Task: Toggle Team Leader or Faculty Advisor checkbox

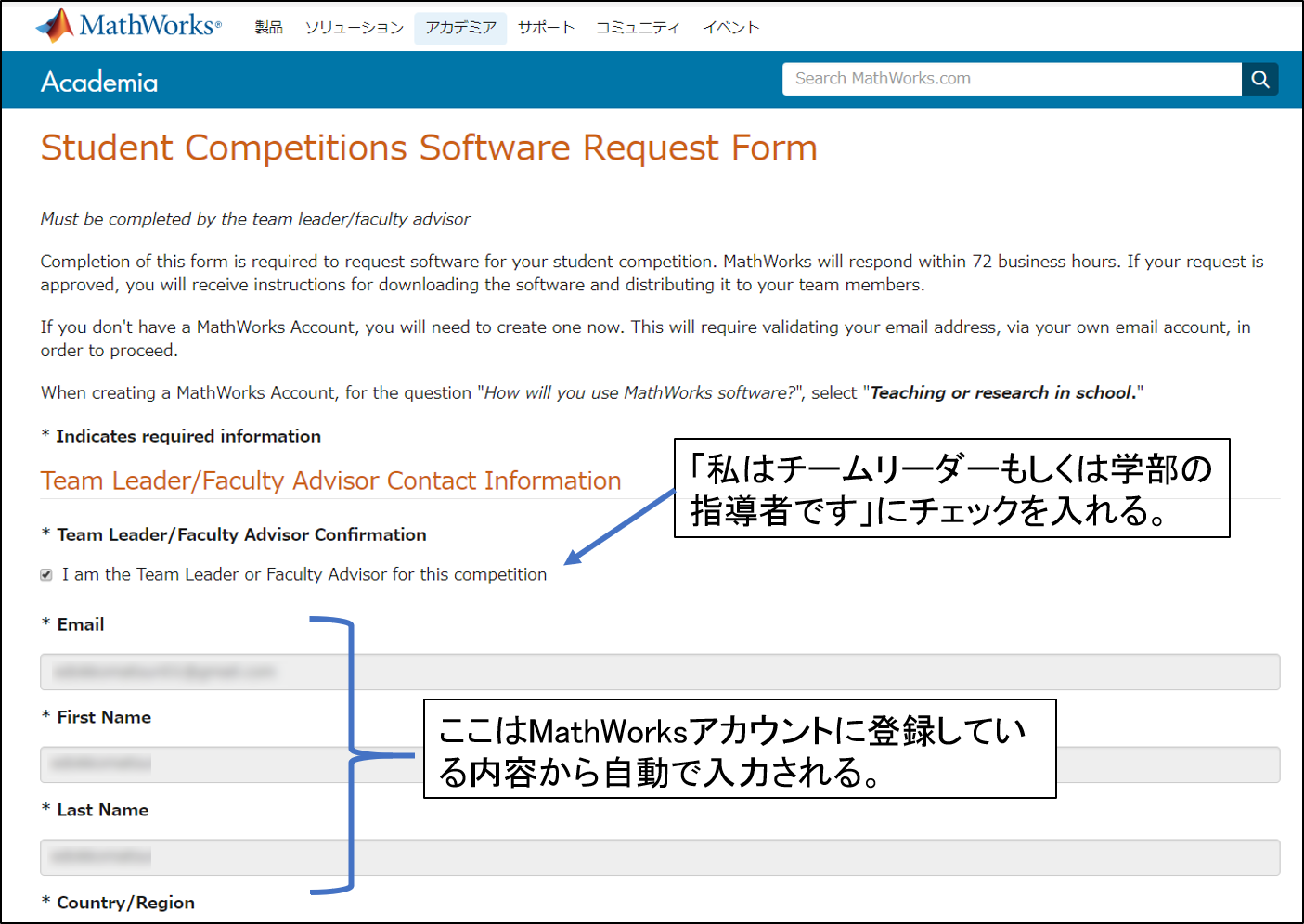Action: pos(46,575)
